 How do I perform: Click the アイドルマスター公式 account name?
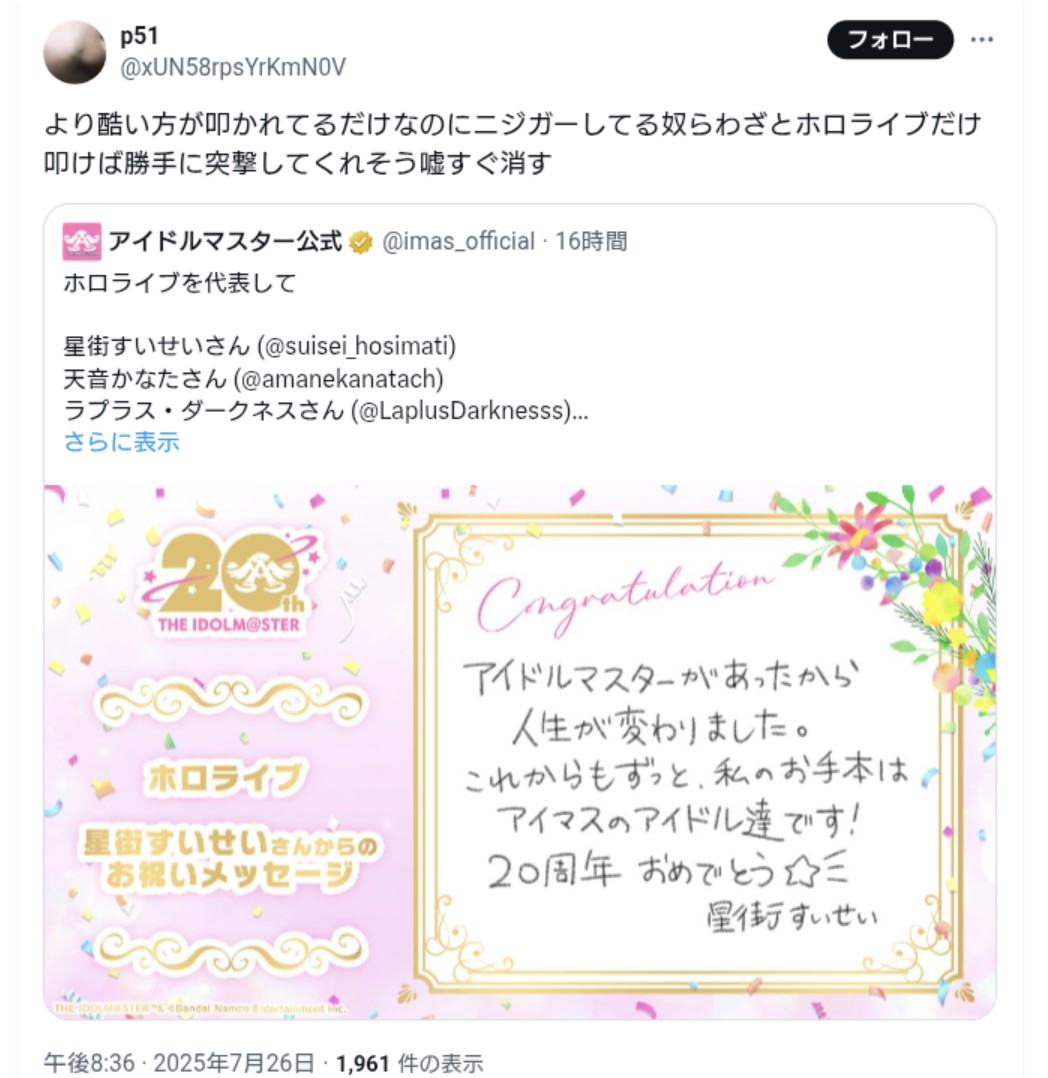click(x=225, y=241)
